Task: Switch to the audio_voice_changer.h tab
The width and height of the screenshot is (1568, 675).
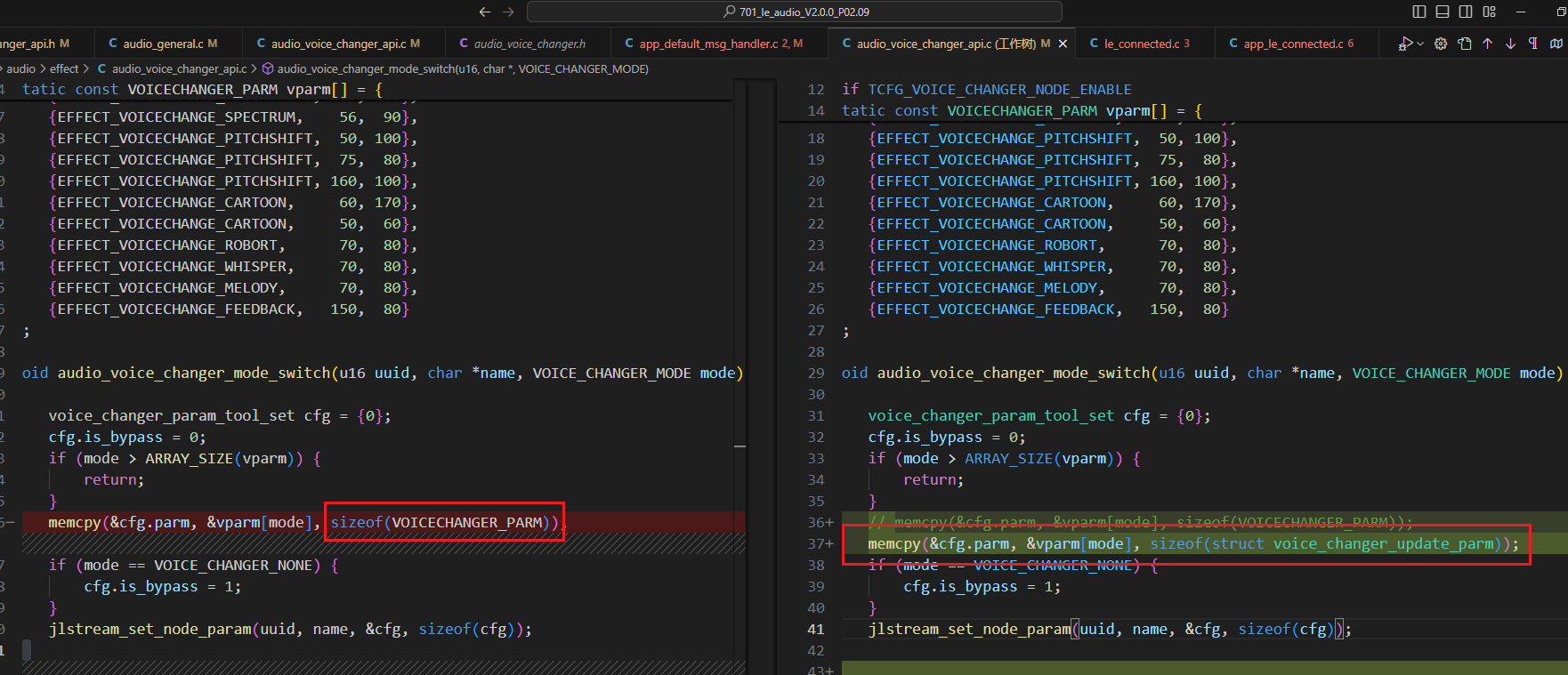Action: point(529,44)
